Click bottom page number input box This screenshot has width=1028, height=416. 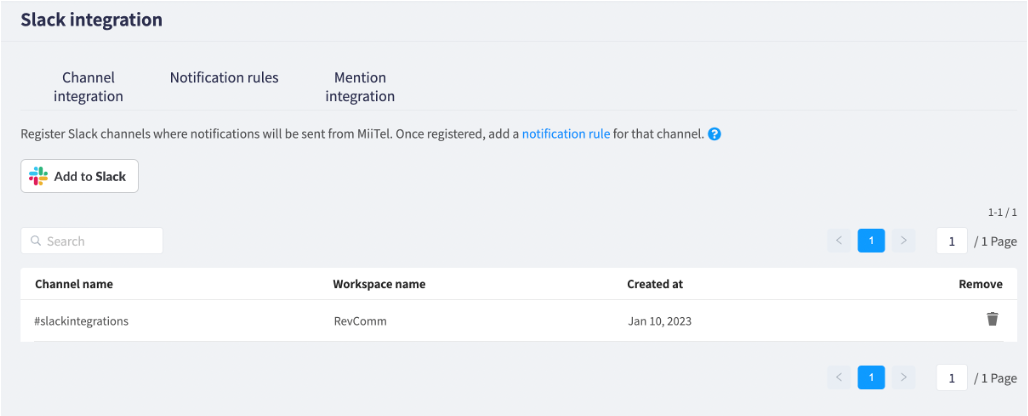pyautogui.click(x=952, y=378)
